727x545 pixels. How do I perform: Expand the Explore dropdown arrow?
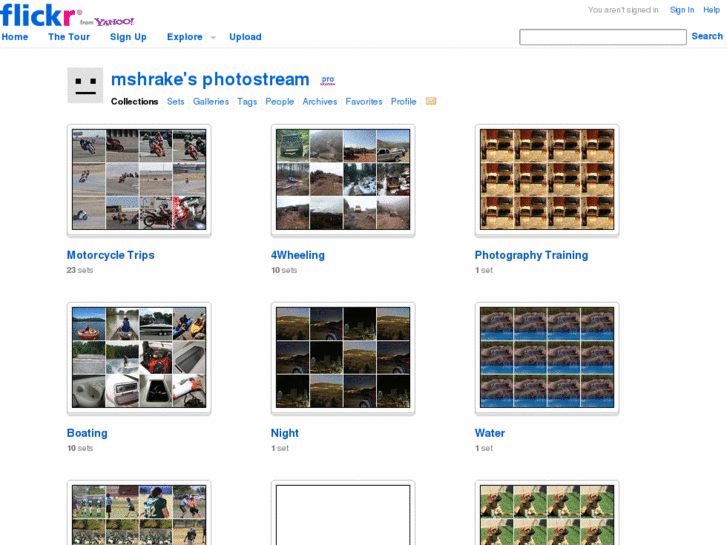tap(213, 38)
